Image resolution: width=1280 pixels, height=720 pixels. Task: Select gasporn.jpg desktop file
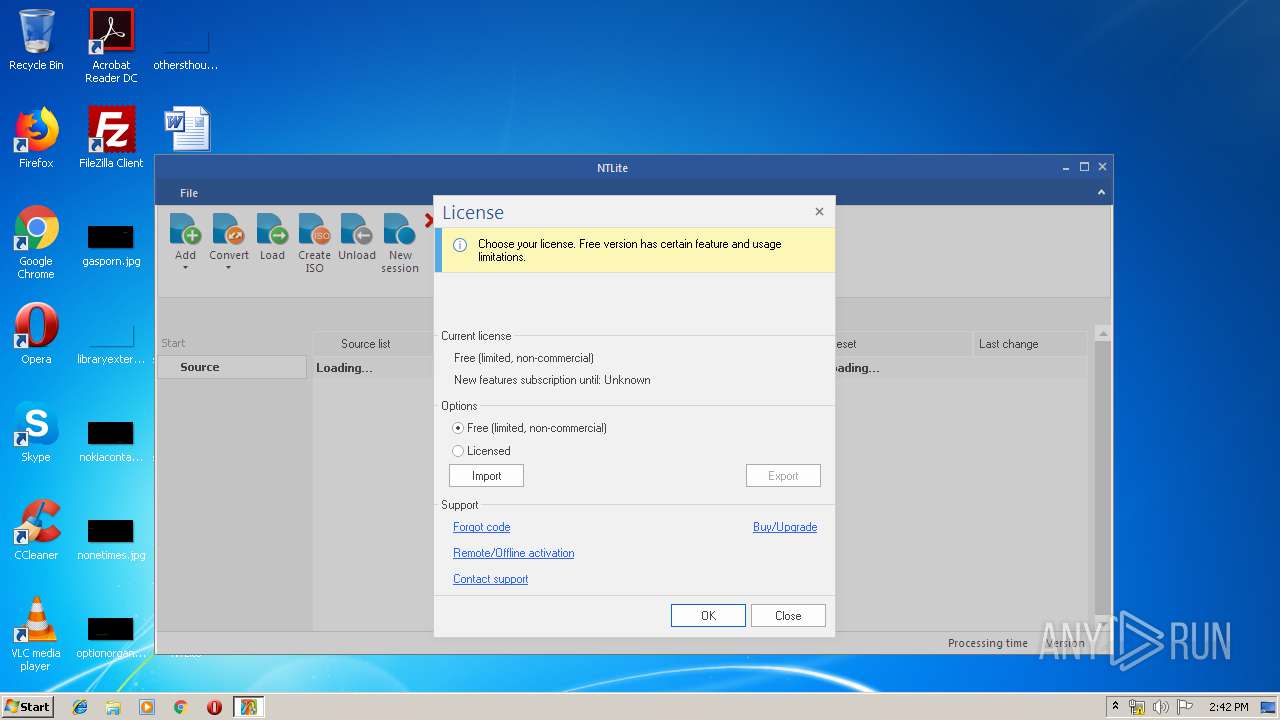(x=111, y=245)
